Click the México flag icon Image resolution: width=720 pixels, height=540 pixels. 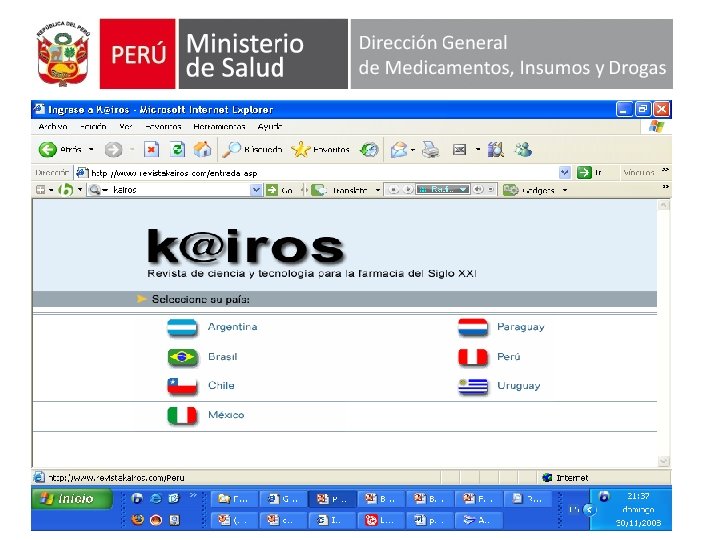point(182,416)
